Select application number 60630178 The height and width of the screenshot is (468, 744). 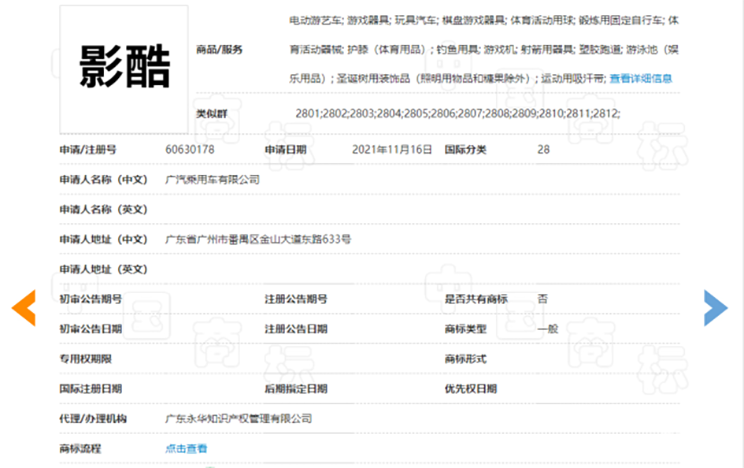pos(190,150)
